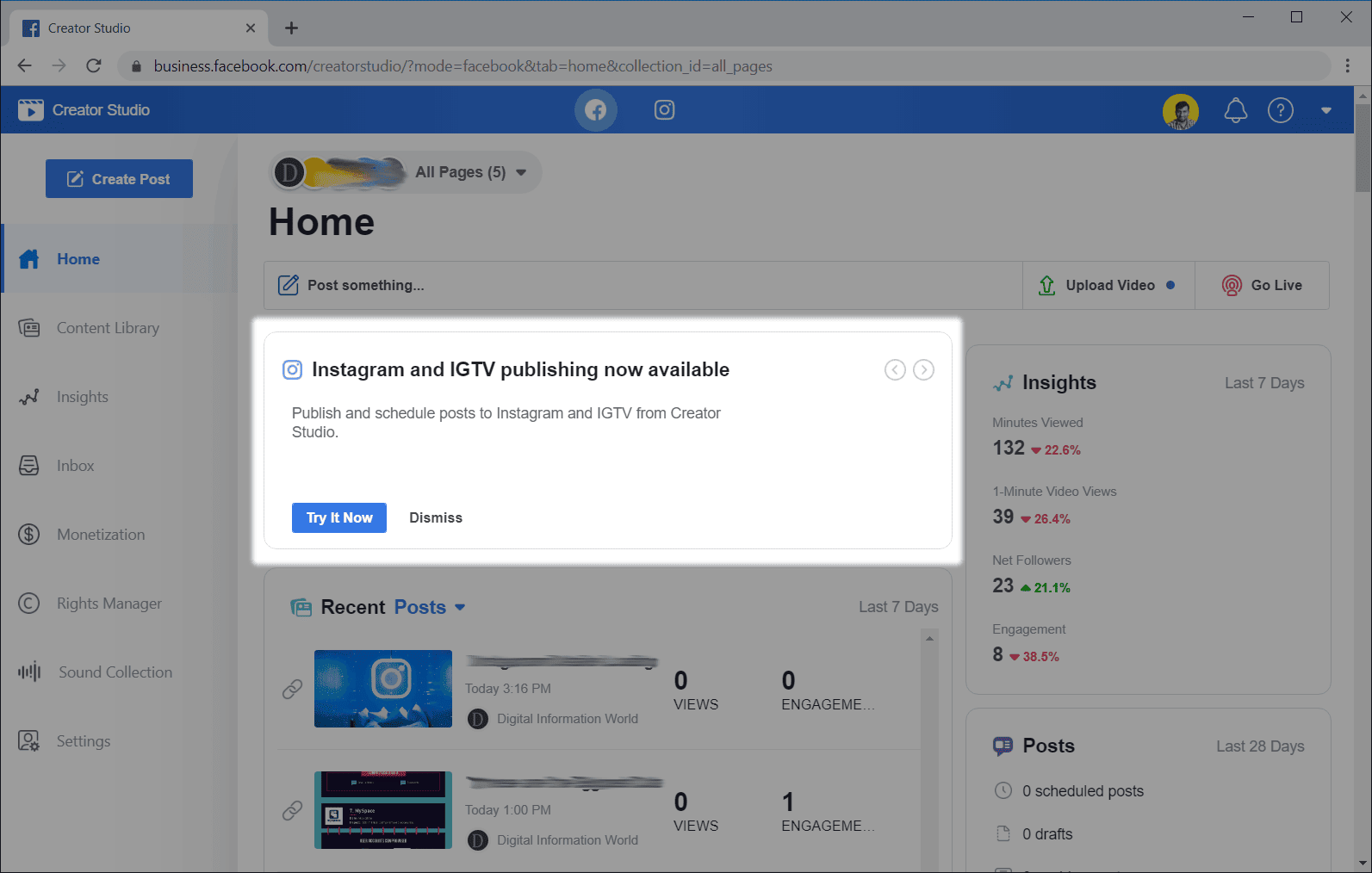The height and width of the screenshot is (873, 1372).
Task: Reload the page with the refresh icon
Action: point(94,65)
